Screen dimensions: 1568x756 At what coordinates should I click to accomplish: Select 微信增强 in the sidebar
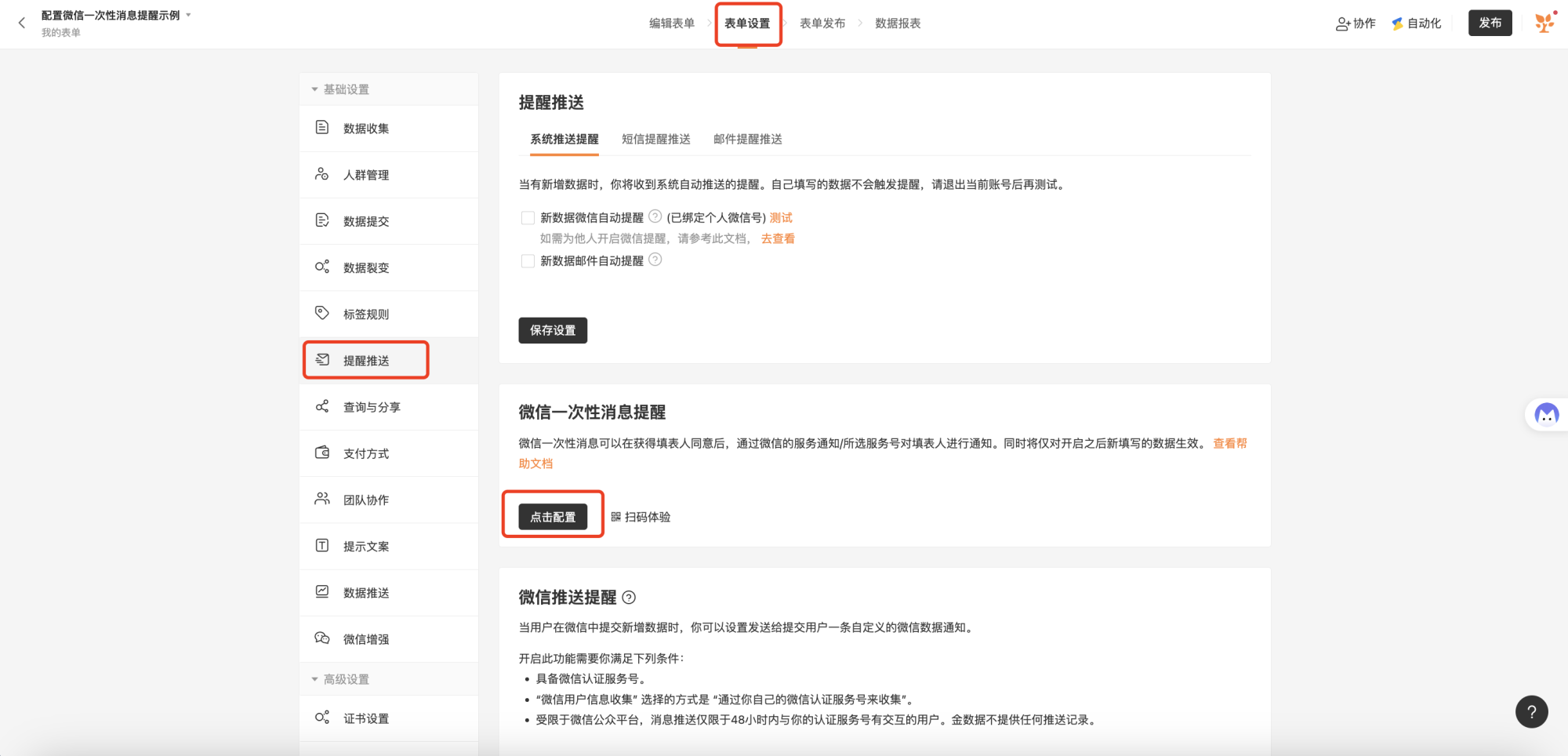point(389,639)
